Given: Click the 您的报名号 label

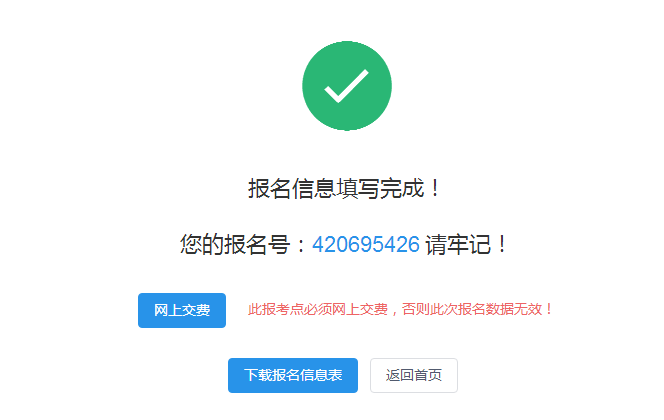Looking at the screenshot, I should (x=235, y=244).
